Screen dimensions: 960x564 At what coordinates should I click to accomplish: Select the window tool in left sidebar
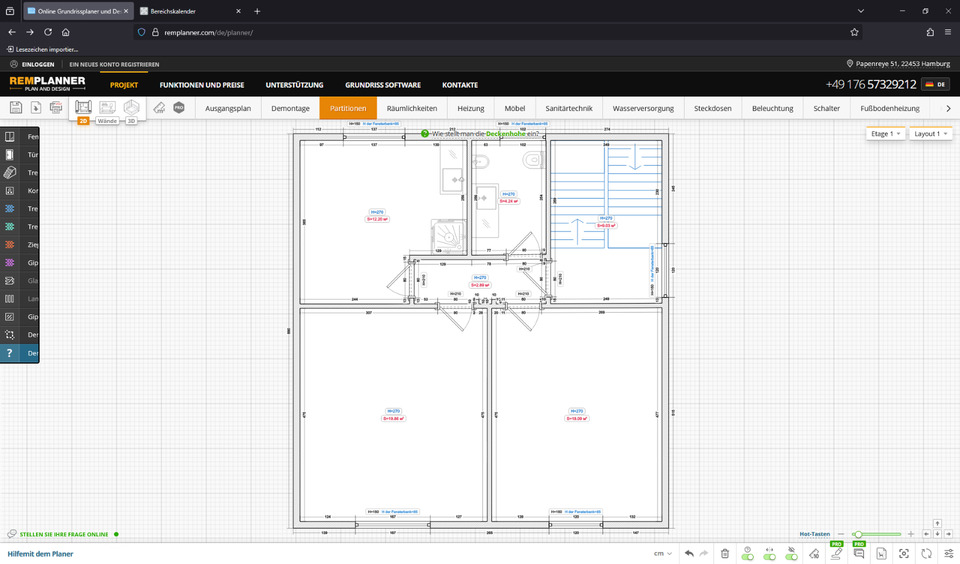pos(10,136)
